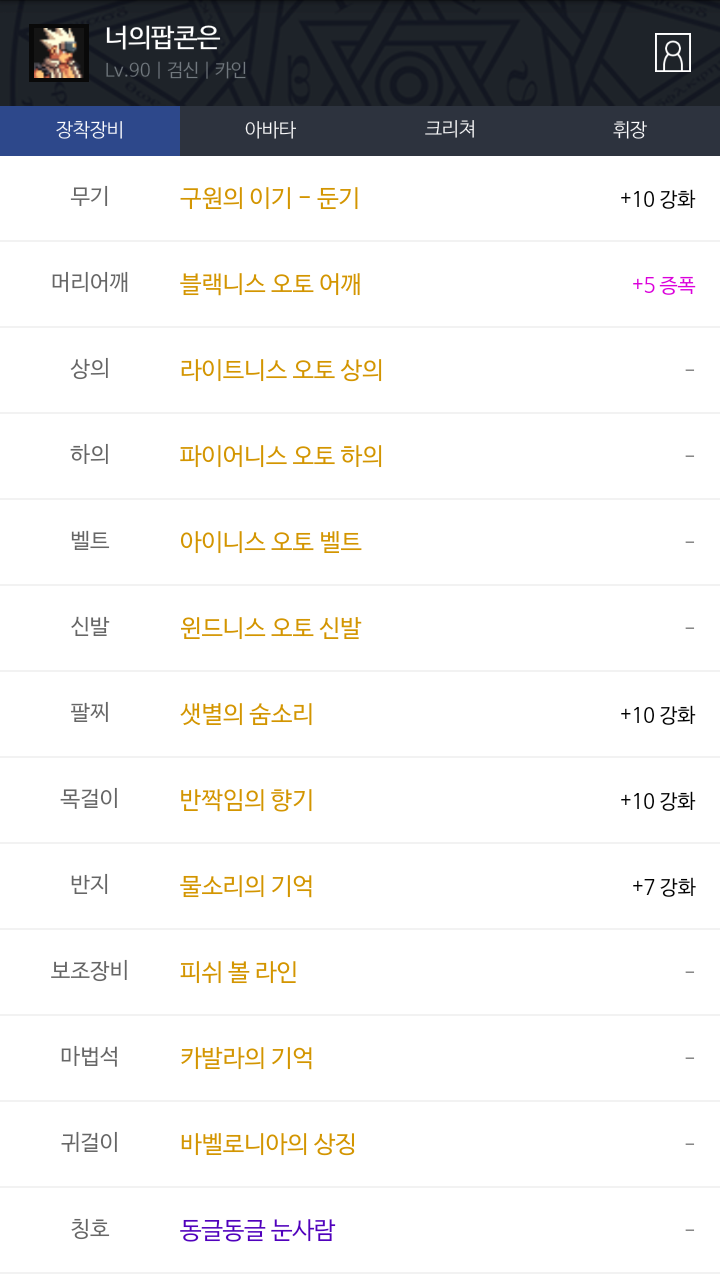Open 라이트니스 오토 상의 item
Viewport: 720px width, 1280px height.
[281, 370]
